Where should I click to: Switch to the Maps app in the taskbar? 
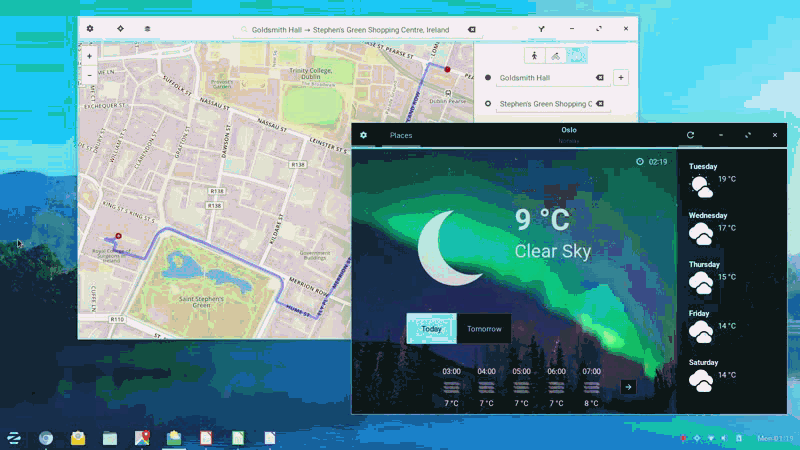(x=142, y=438)
